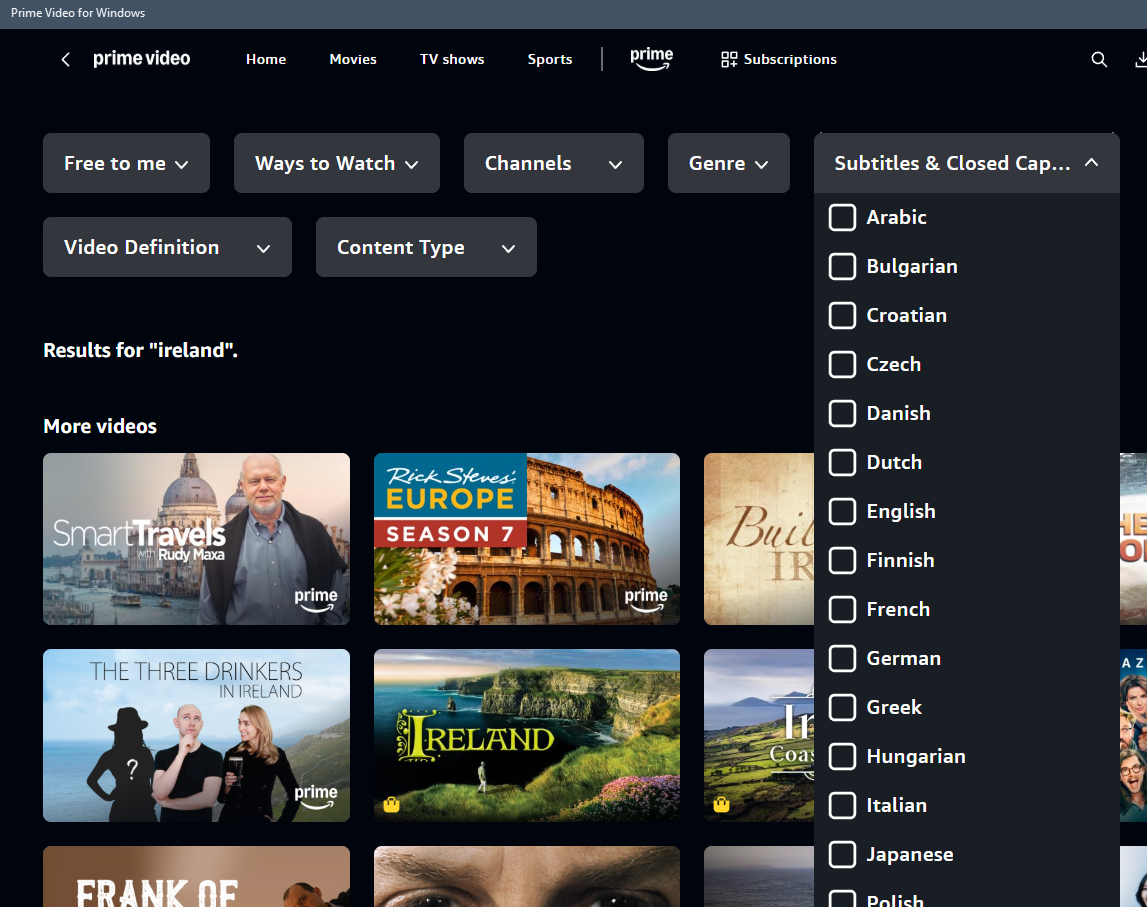Open the Ways to Watch filter

tap(336, 163)
